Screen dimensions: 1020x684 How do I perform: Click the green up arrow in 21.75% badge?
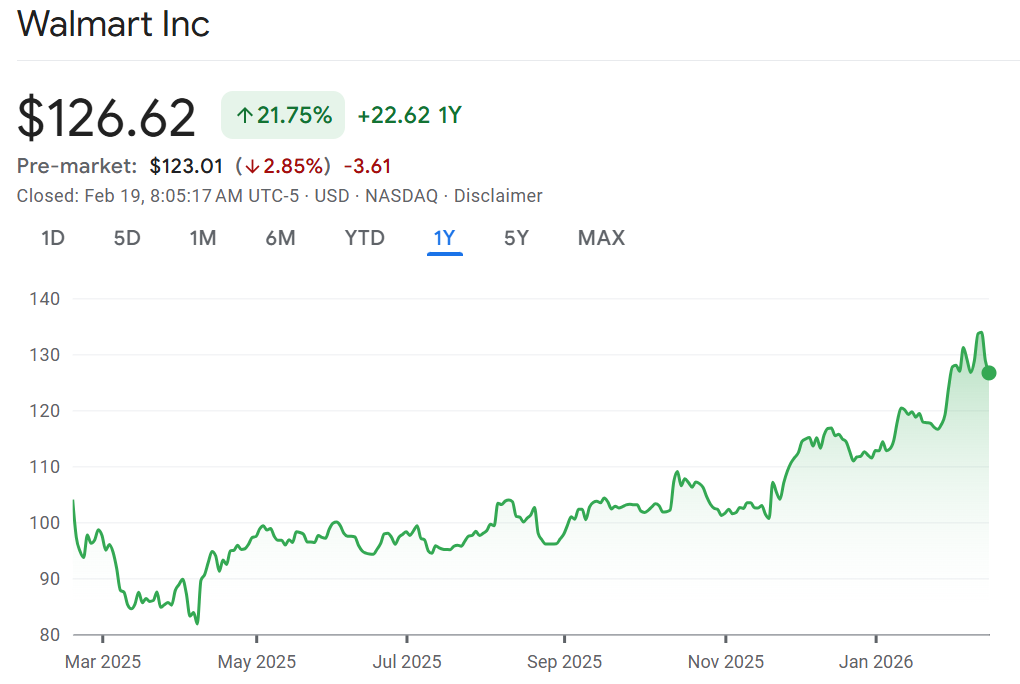tap(244, 116)
